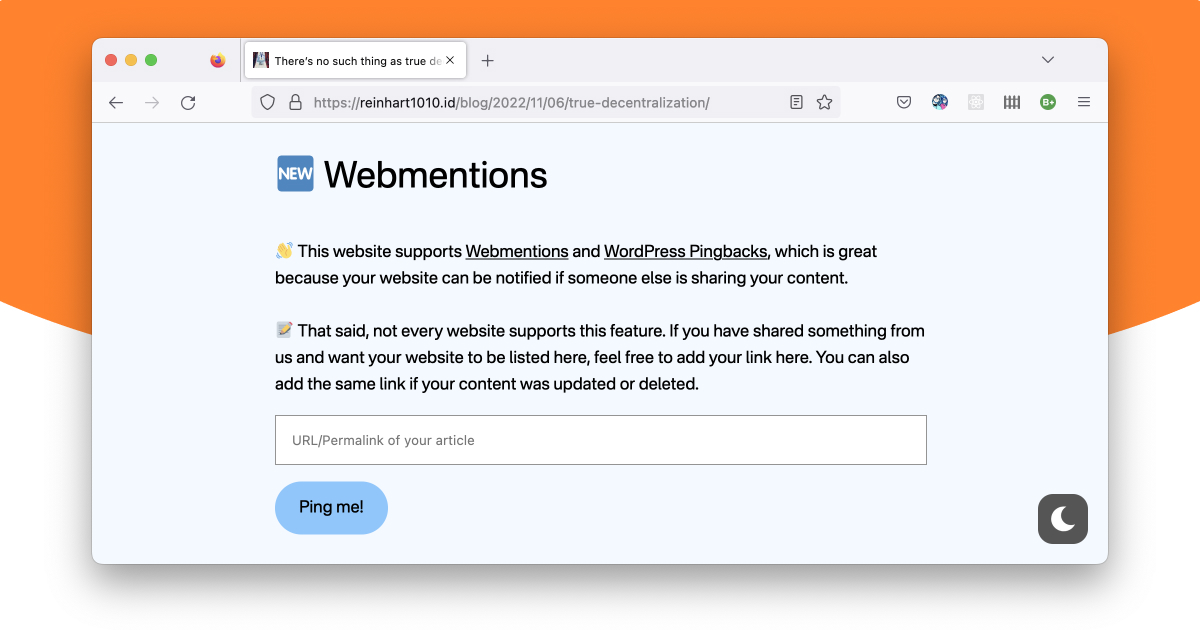
Task: Save page to Pocket
Action: [x=904, y=102]
